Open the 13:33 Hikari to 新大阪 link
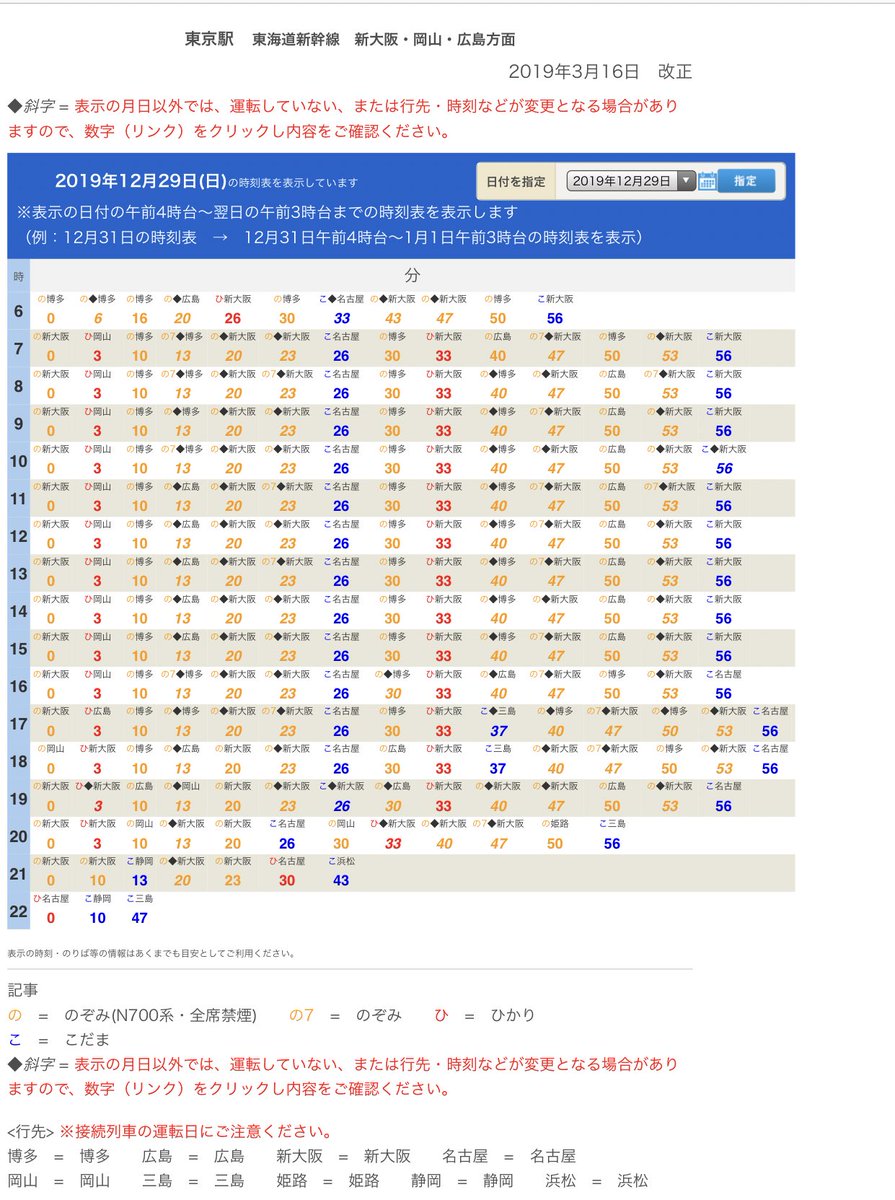895x1200 pixels. point(443,581)
